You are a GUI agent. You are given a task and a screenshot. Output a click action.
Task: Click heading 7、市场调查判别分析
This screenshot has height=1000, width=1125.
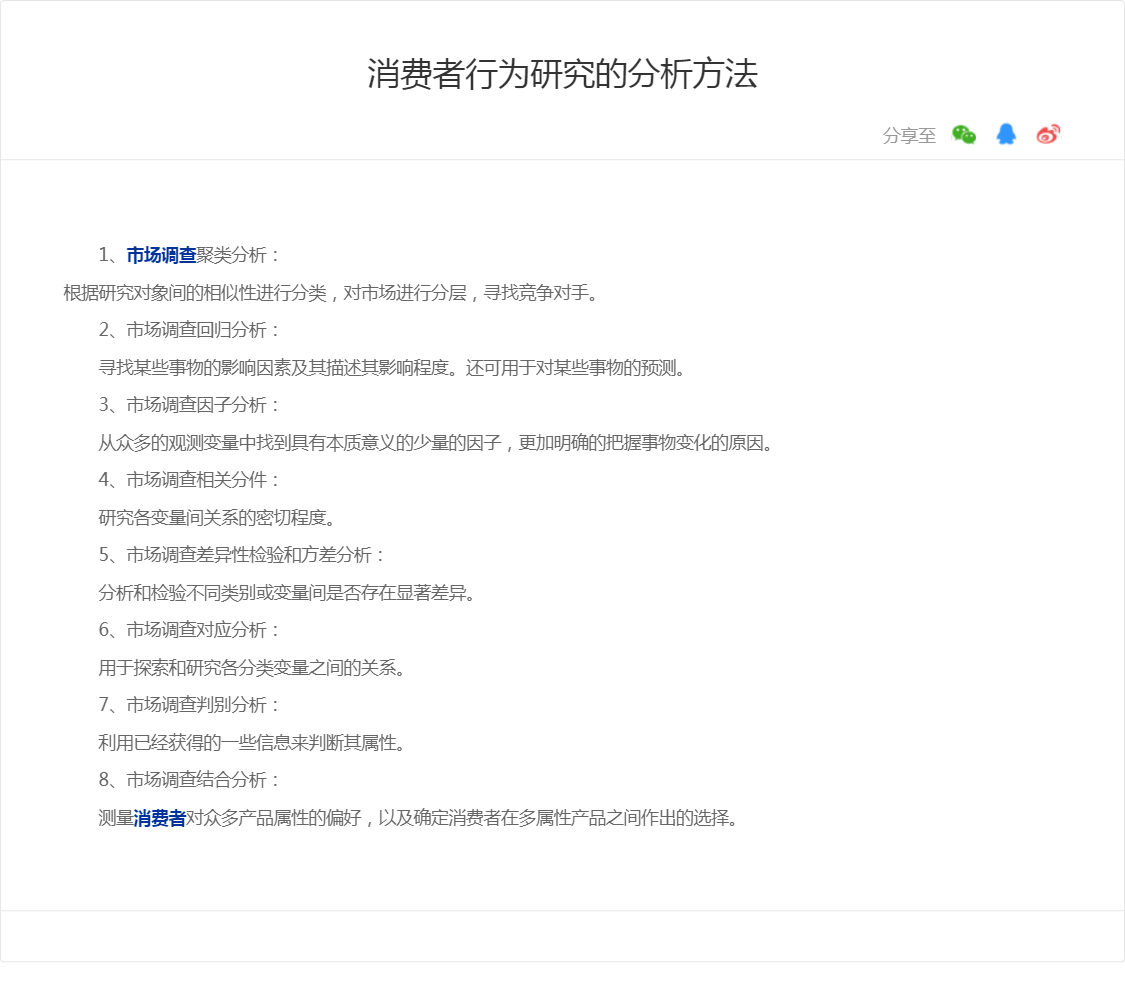click(x=189, y=705)
